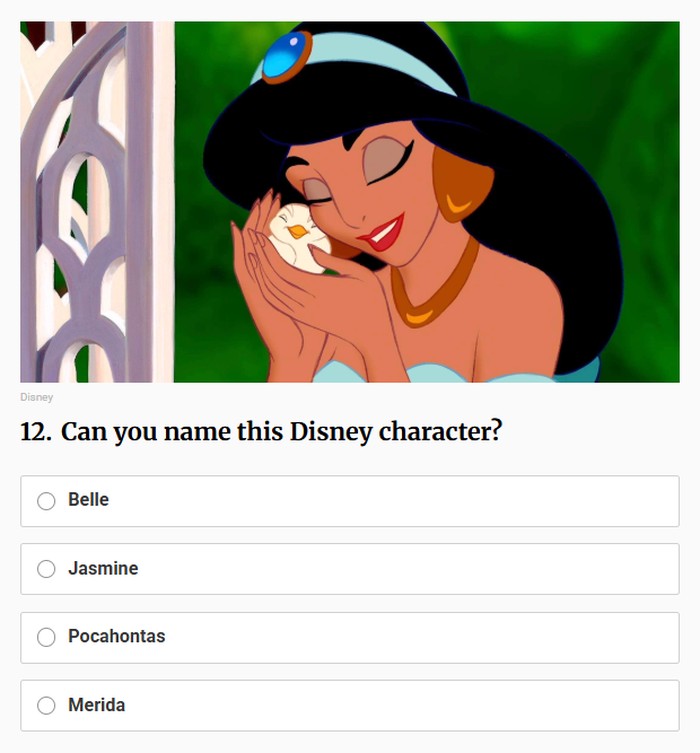
Task: Click the question text 'Can you name this Disney character?'
Action: (281, 432)
